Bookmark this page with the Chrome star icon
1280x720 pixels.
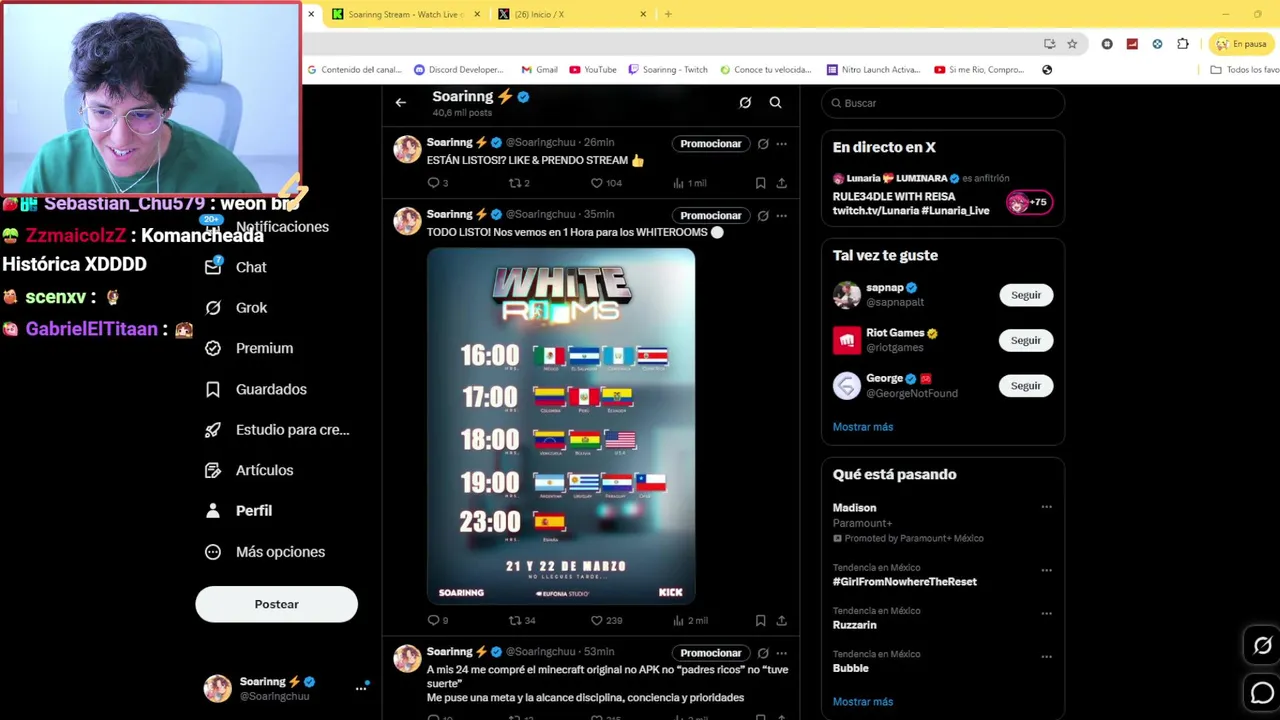tap(1072, 44)
